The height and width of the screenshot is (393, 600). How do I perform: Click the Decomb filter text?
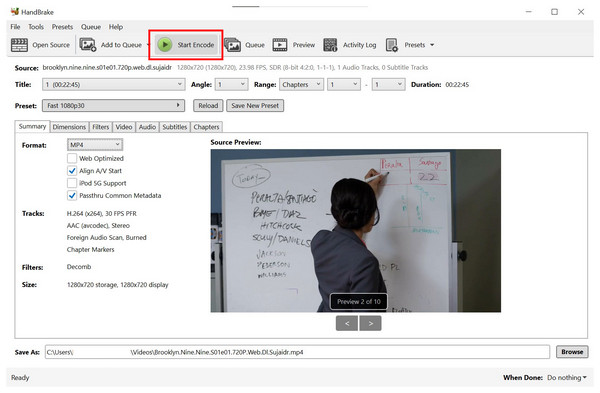pyautogui.click(x=79, y=267)
